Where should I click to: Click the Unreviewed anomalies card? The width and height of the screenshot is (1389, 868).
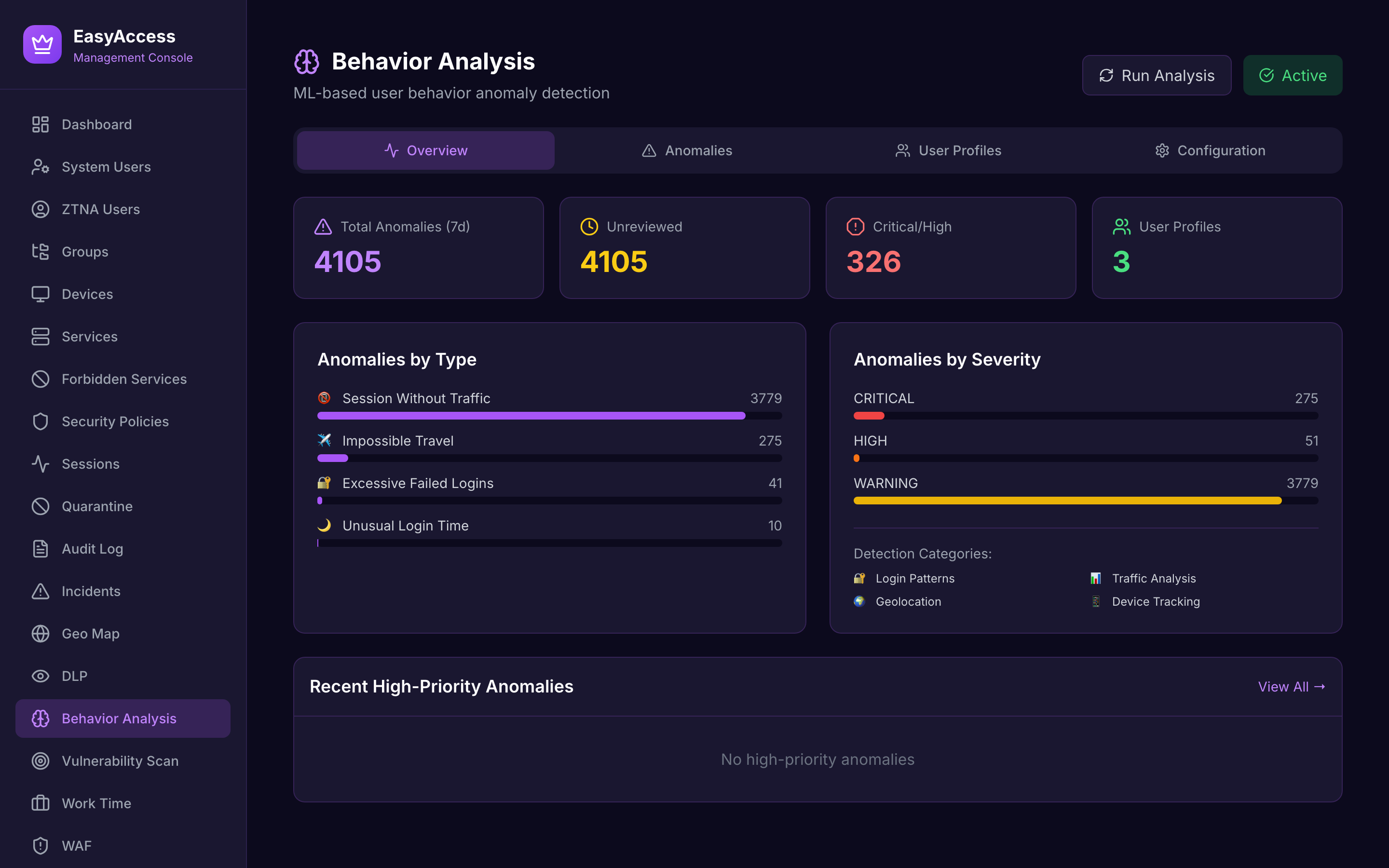pyautogui.click(x=684, y=247)
